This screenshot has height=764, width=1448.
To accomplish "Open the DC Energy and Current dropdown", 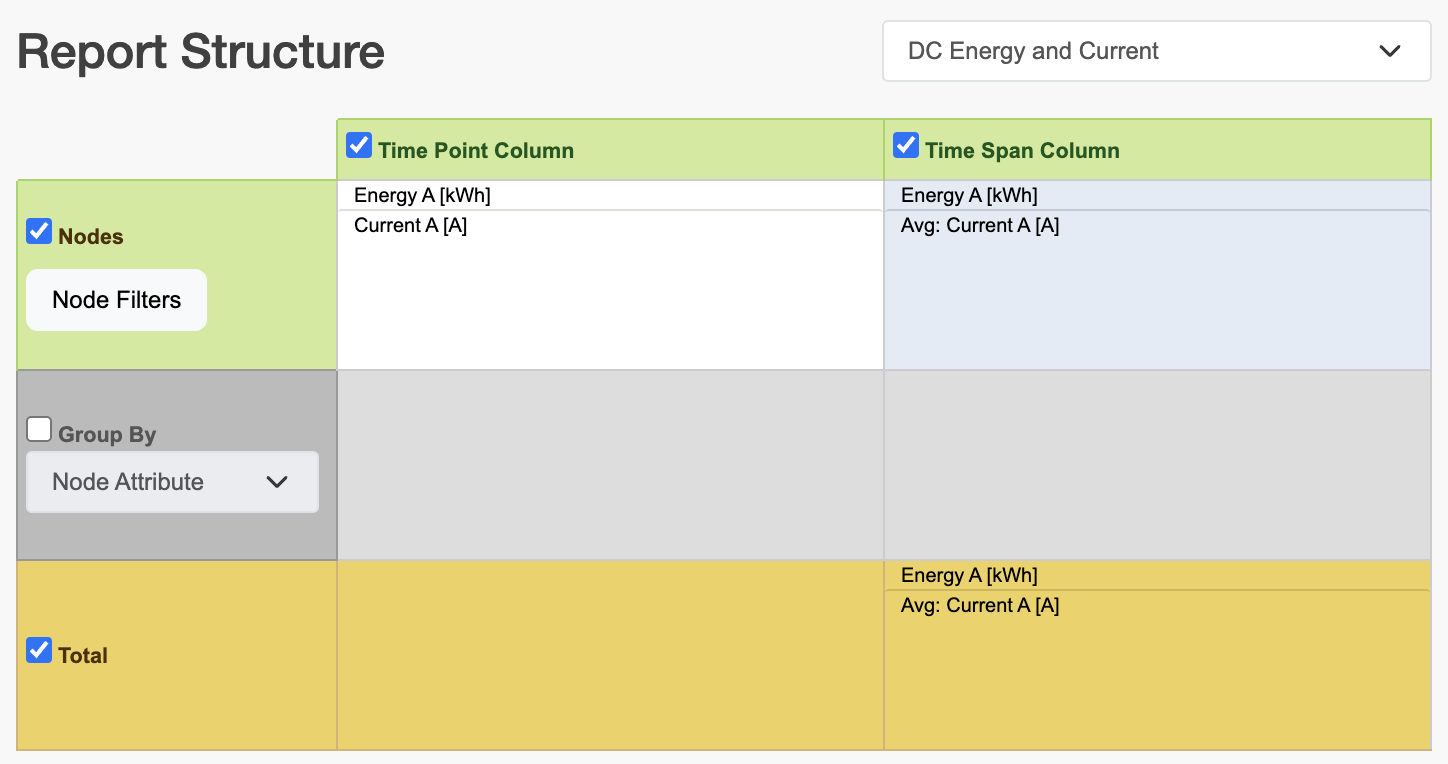I will [1156, 51].
